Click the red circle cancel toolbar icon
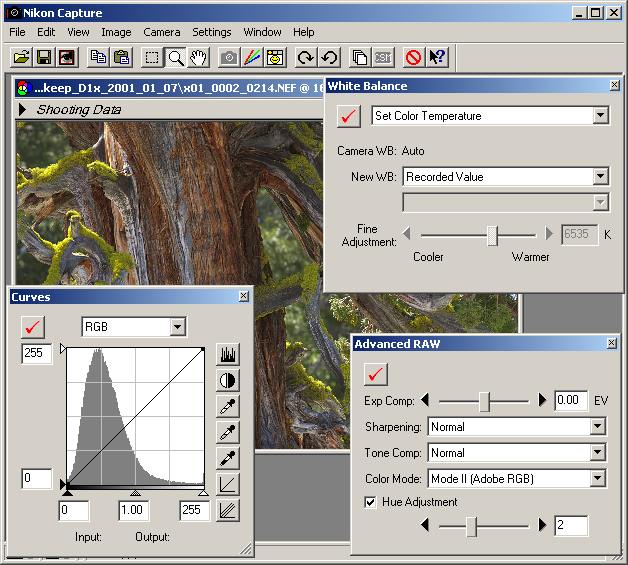The height and width of the screenshot is (565, 628). tap(412, 57)
